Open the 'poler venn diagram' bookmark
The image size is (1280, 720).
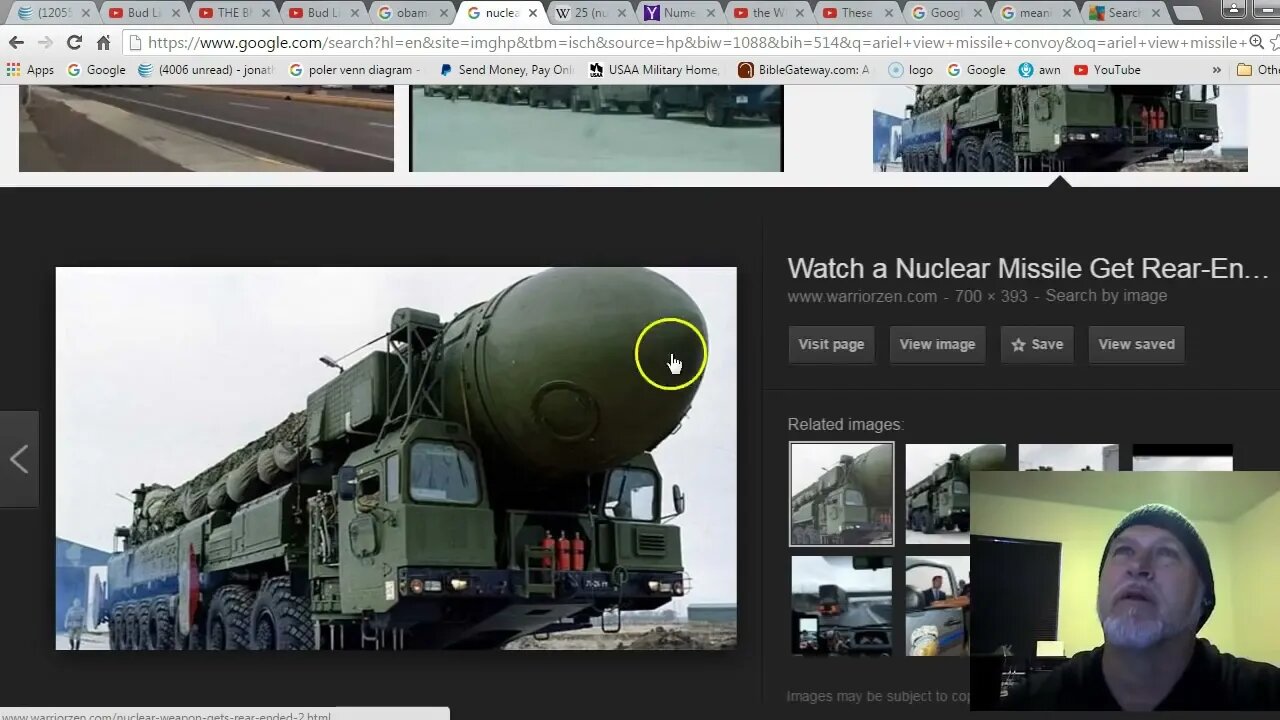point(356,70)
